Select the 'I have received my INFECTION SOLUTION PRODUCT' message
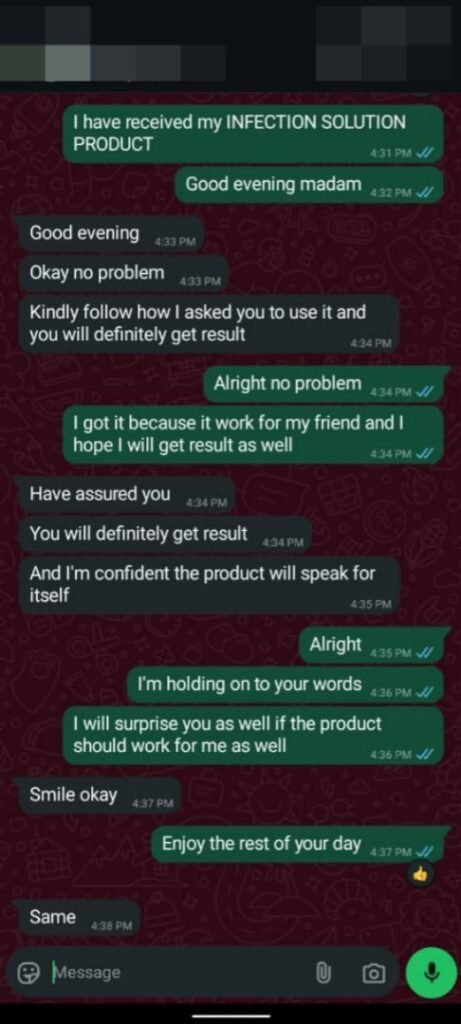Screen dimensions: 461x1024 (253, 134)
